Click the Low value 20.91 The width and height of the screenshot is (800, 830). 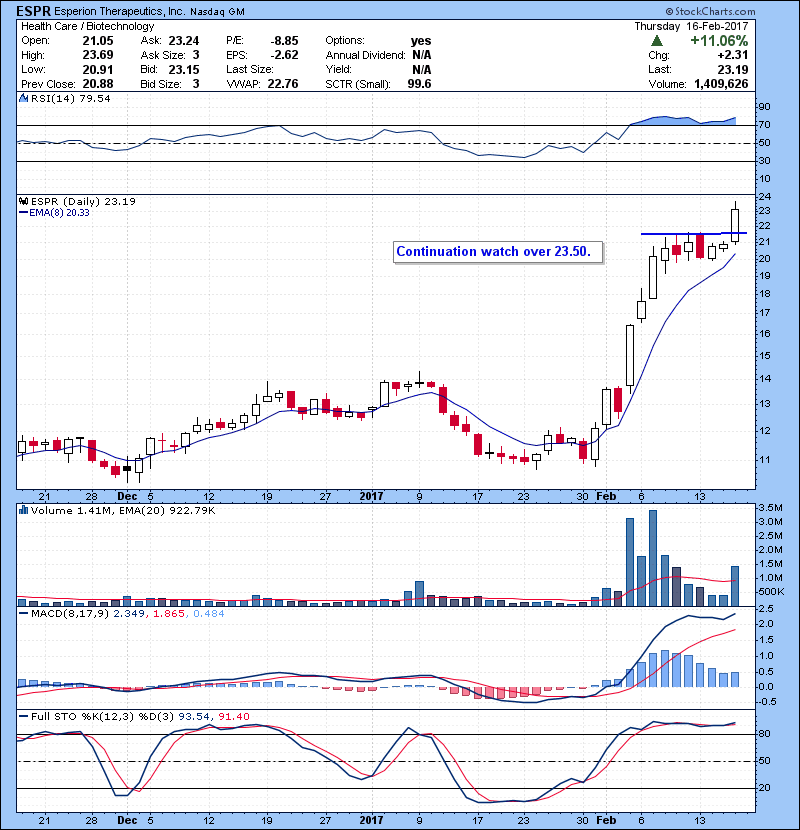(98, 69)
